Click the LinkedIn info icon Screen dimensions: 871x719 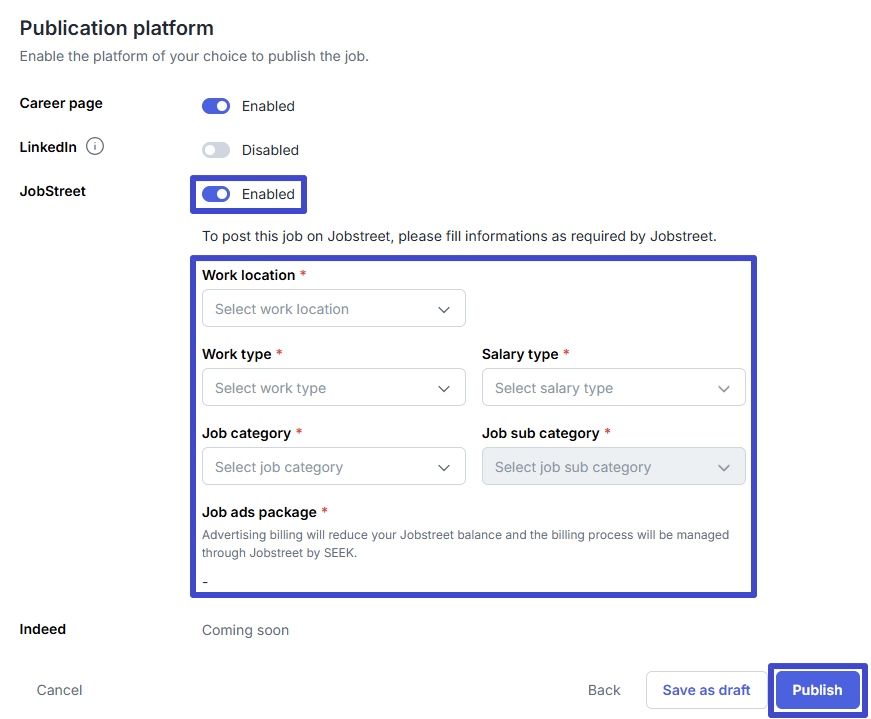[95, 146]
